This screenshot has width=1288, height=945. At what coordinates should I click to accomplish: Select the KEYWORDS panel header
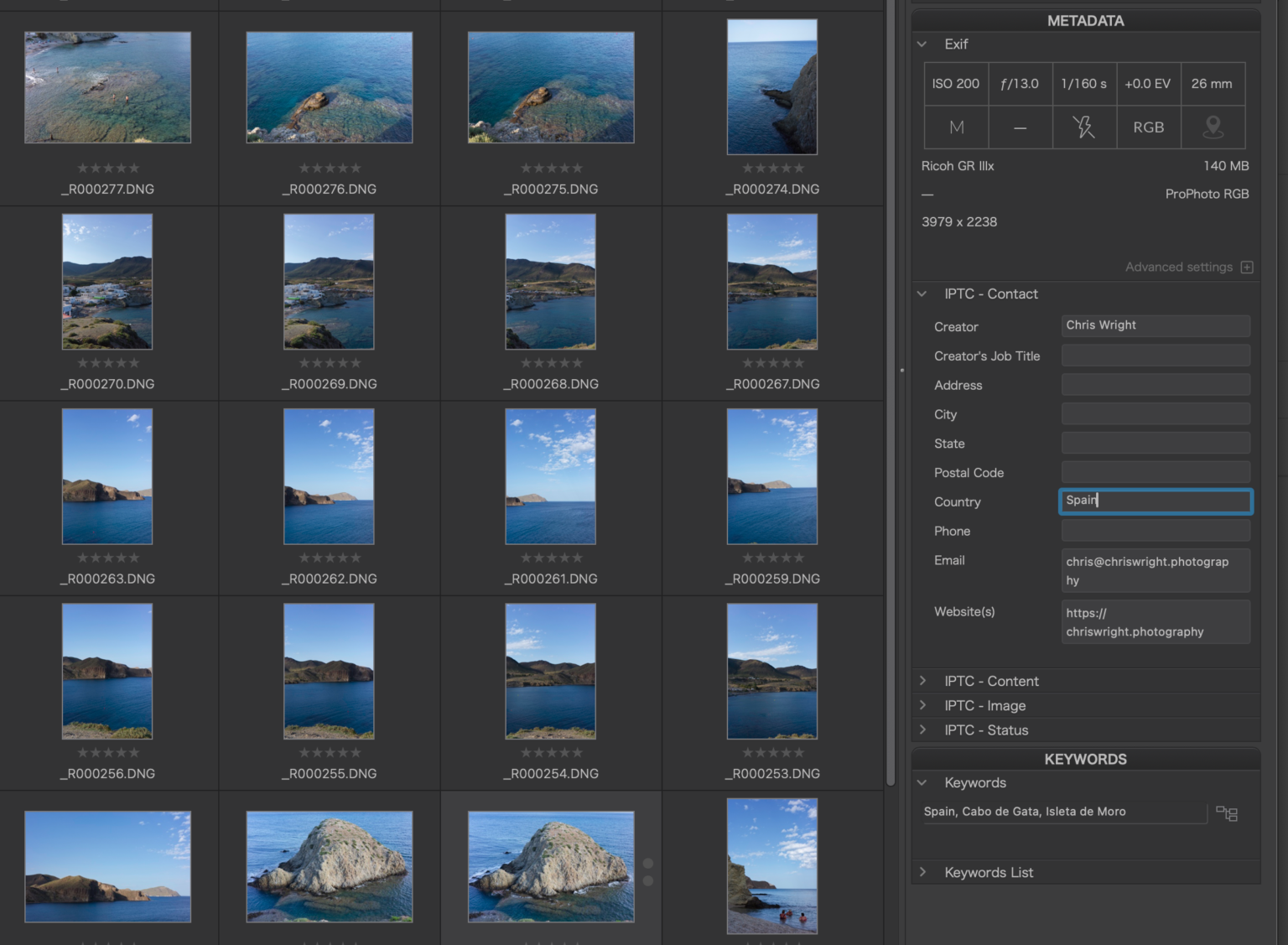[1085, 759]
